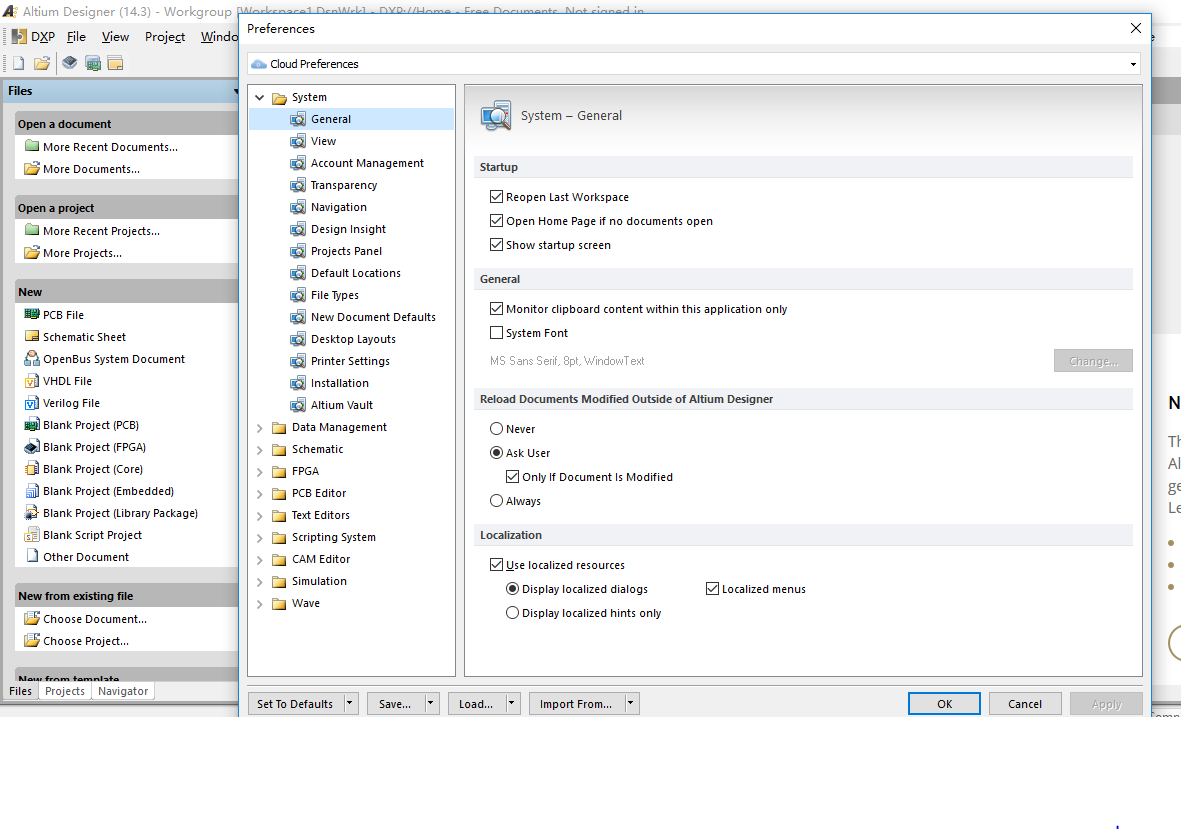This screenshot has height=829, width=1181.
Task: Click Blank Script Project icon
Action: pos(32,535)
